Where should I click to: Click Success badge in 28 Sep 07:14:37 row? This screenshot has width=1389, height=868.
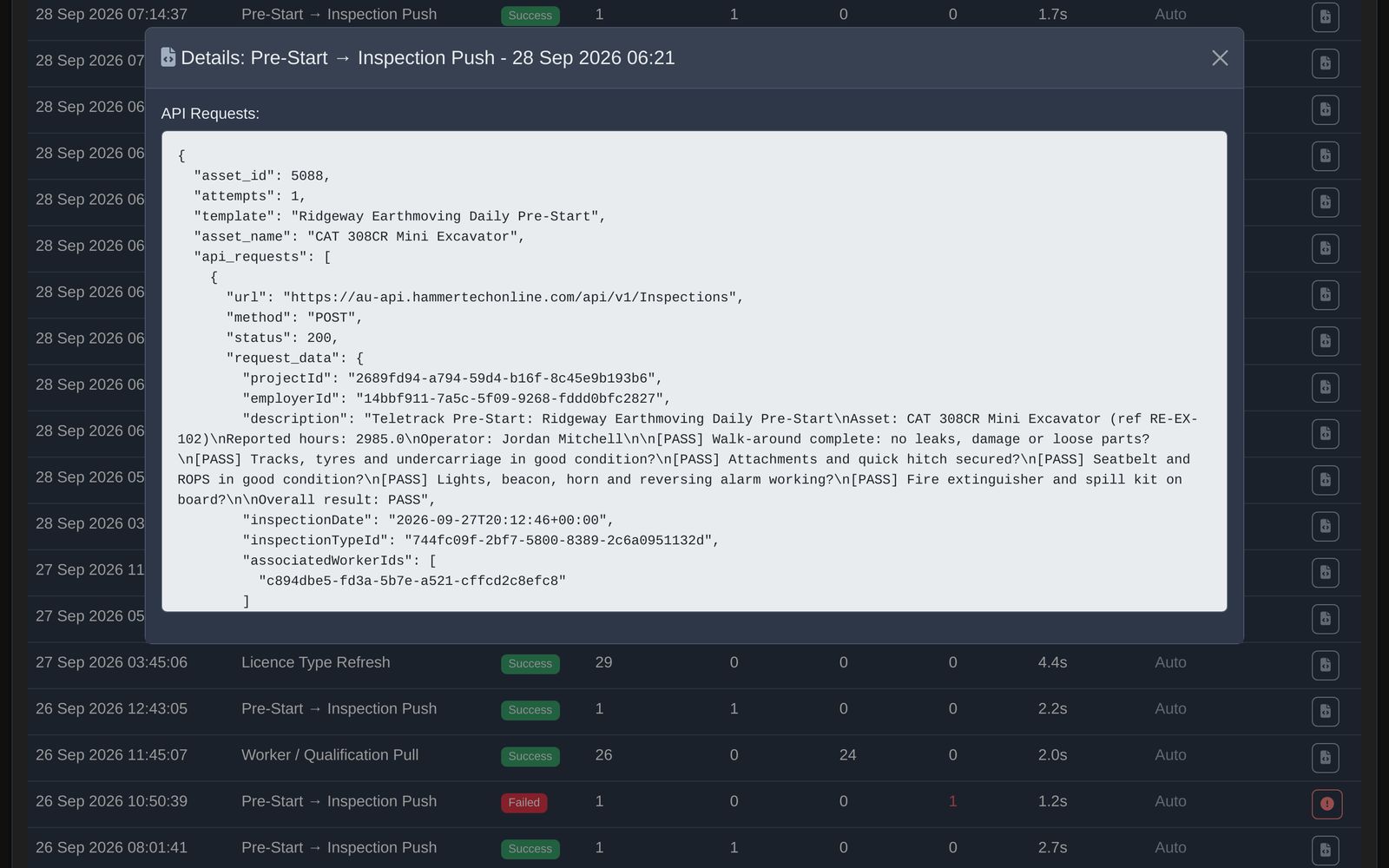(x=530, y=16)
